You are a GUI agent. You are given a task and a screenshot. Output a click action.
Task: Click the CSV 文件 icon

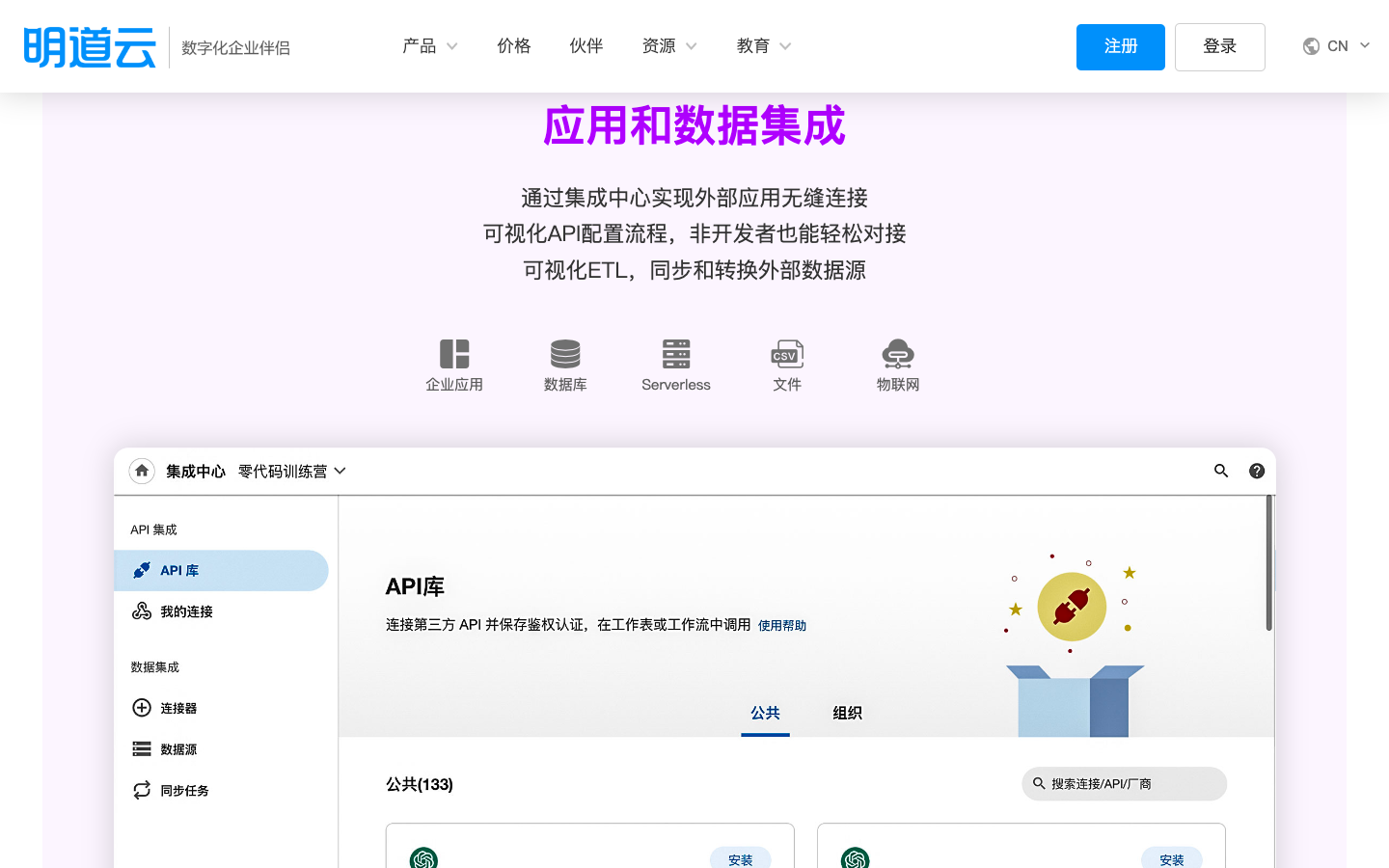click(x=787, y=355)
